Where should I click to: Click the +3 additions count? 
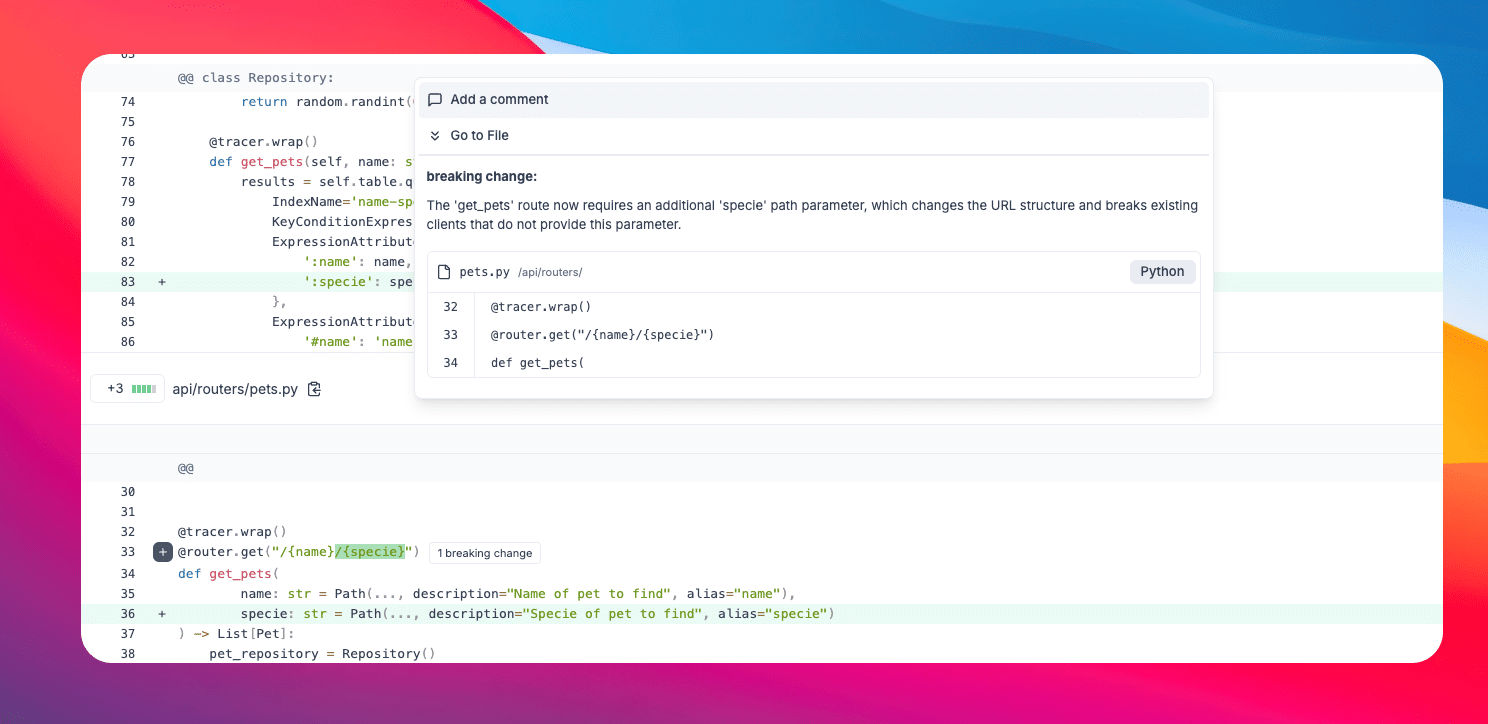tap(115, 389)
